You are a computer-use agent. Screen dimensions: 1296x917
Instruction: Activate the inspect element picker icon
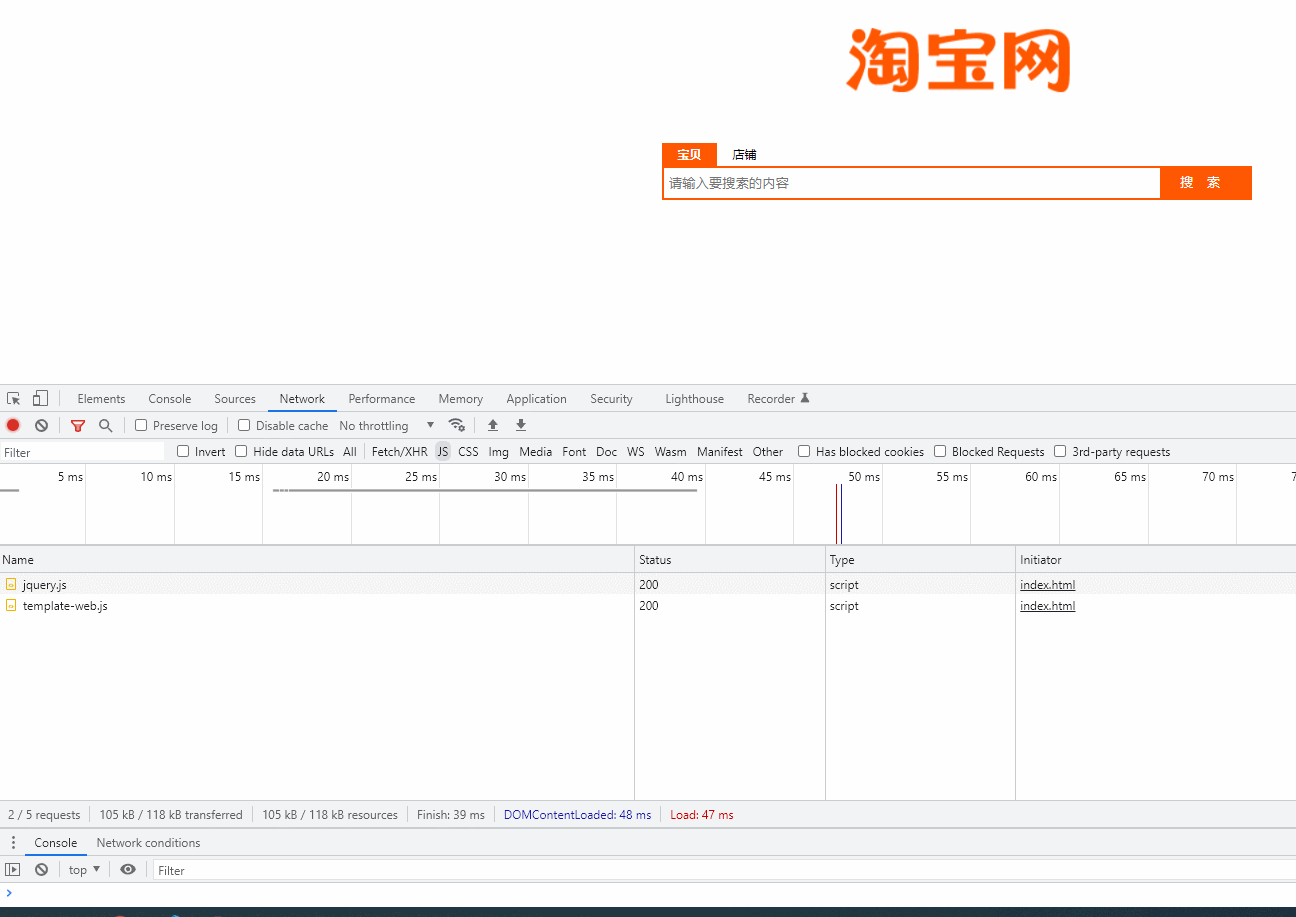click(14, 398)
